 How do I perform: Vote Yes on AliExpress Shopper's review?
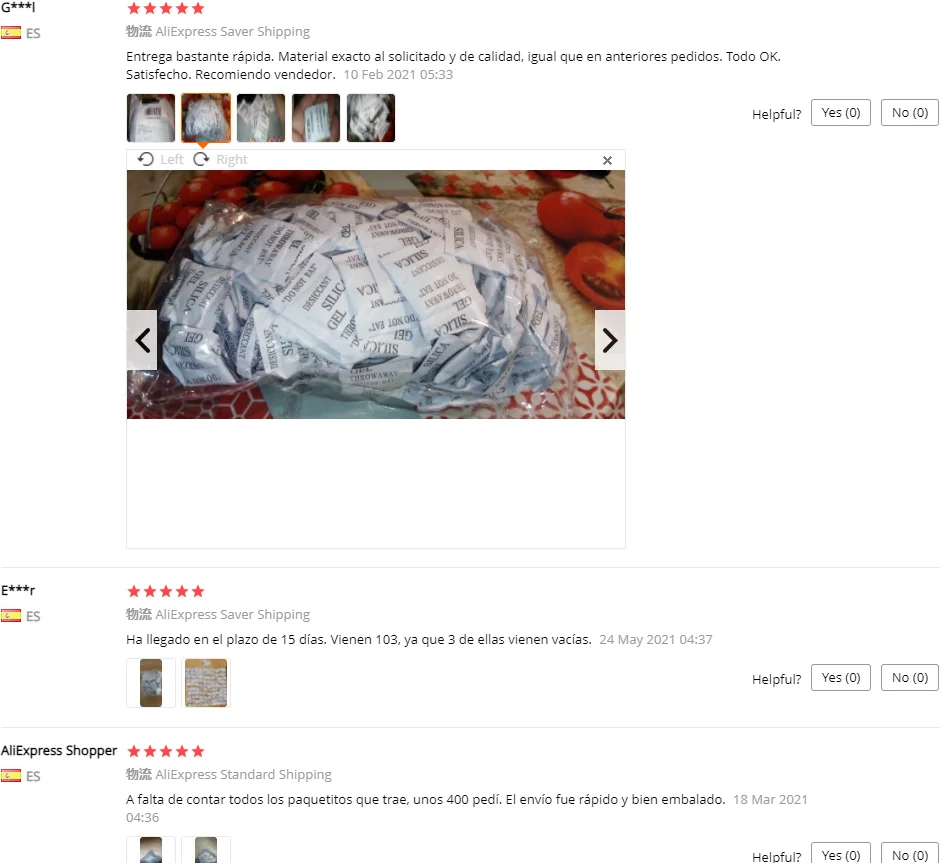click(x=840, y=853)
